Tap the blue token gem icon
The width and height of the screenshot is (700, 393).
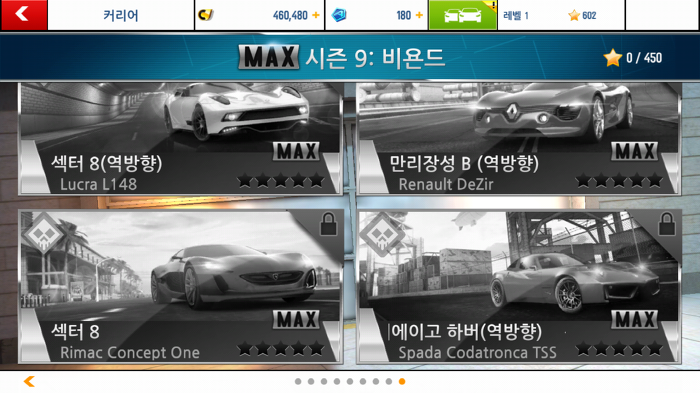tap(339, 15)
